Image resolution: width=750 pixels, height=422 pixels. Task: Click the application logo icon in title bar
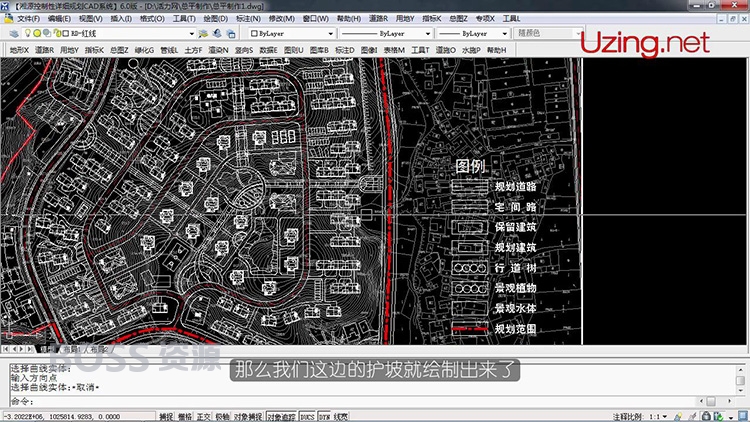(x=5, y=6)
